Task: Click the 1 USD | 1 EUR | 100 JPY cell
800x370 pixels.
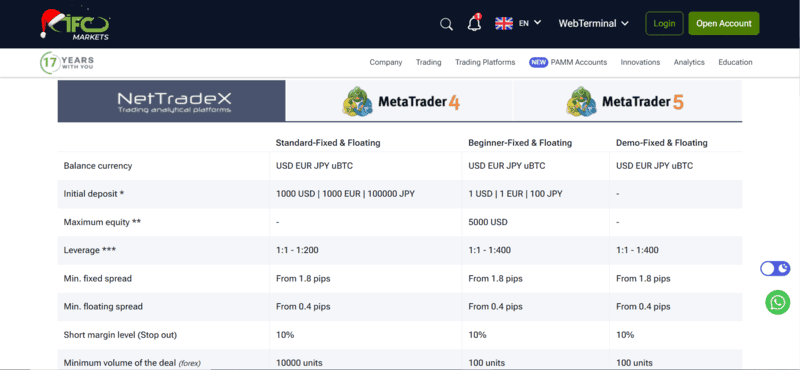Action: pos(515,194)
